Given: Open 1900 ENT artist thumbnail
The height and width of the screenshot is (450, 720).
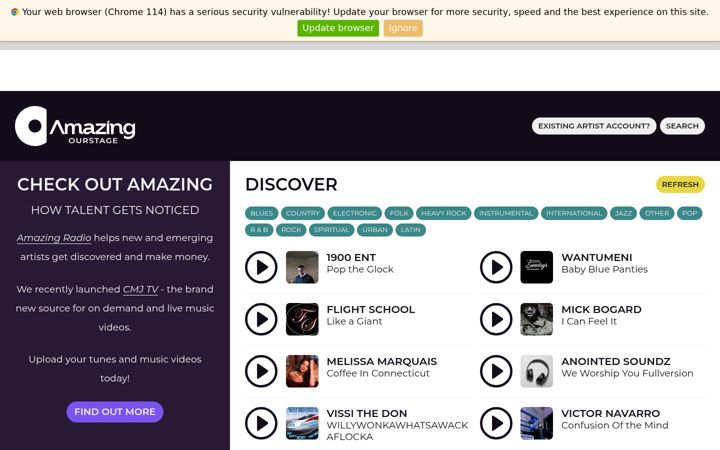Looking at the screenshot, I should pos(302,267).
